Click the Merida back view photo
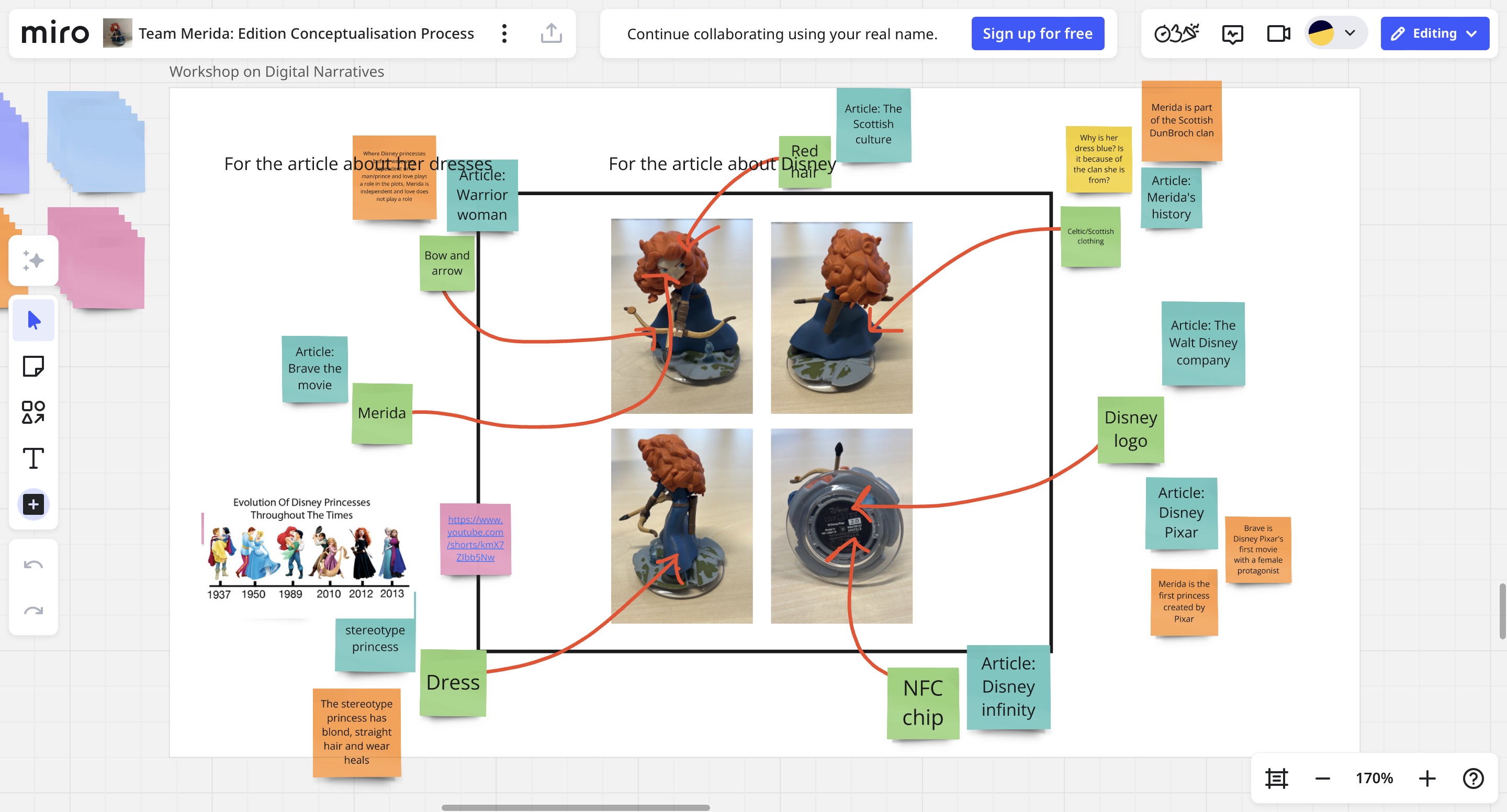This screenshot has width=1507, height=812. coord(841,318)
